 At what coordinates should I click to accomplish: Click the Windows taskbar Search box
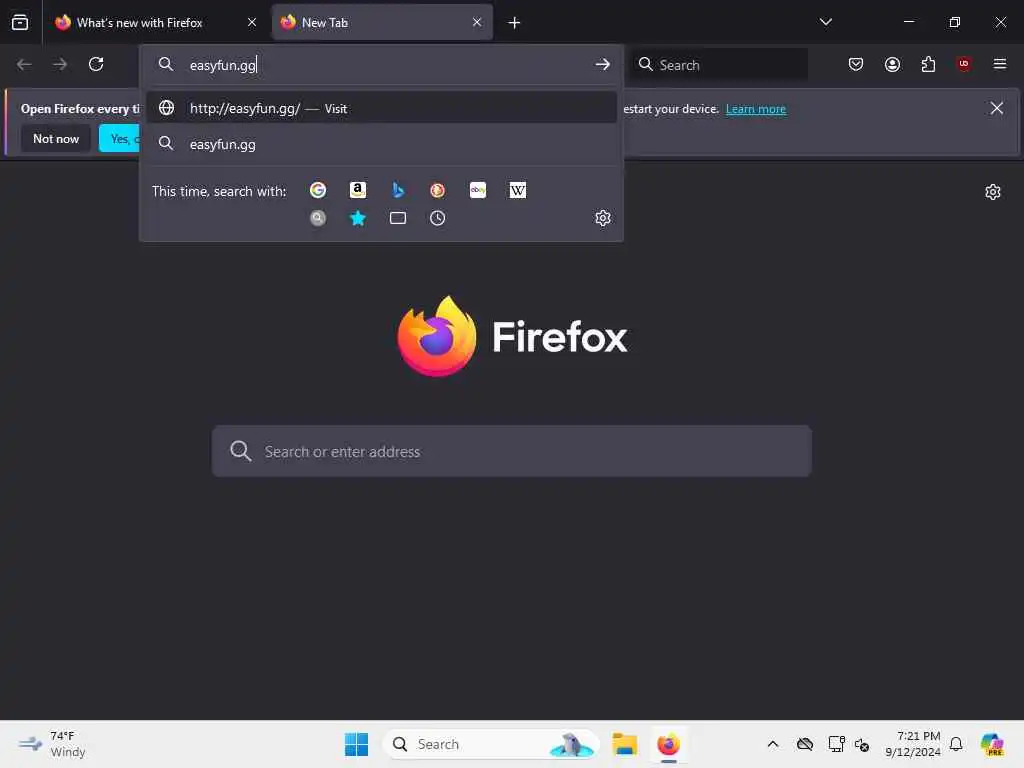click(491, 744)
